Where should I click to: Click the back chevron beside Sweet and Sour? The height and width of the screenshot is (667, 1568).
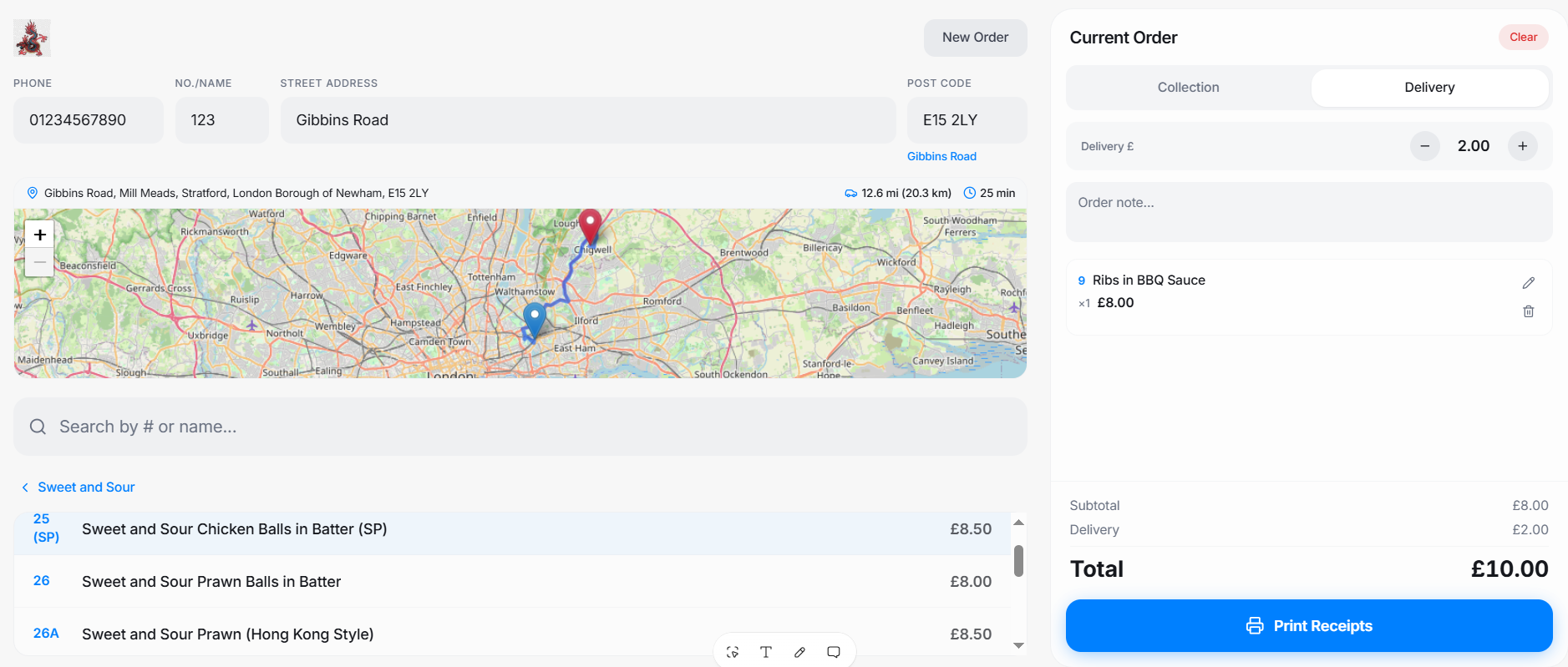25,487
